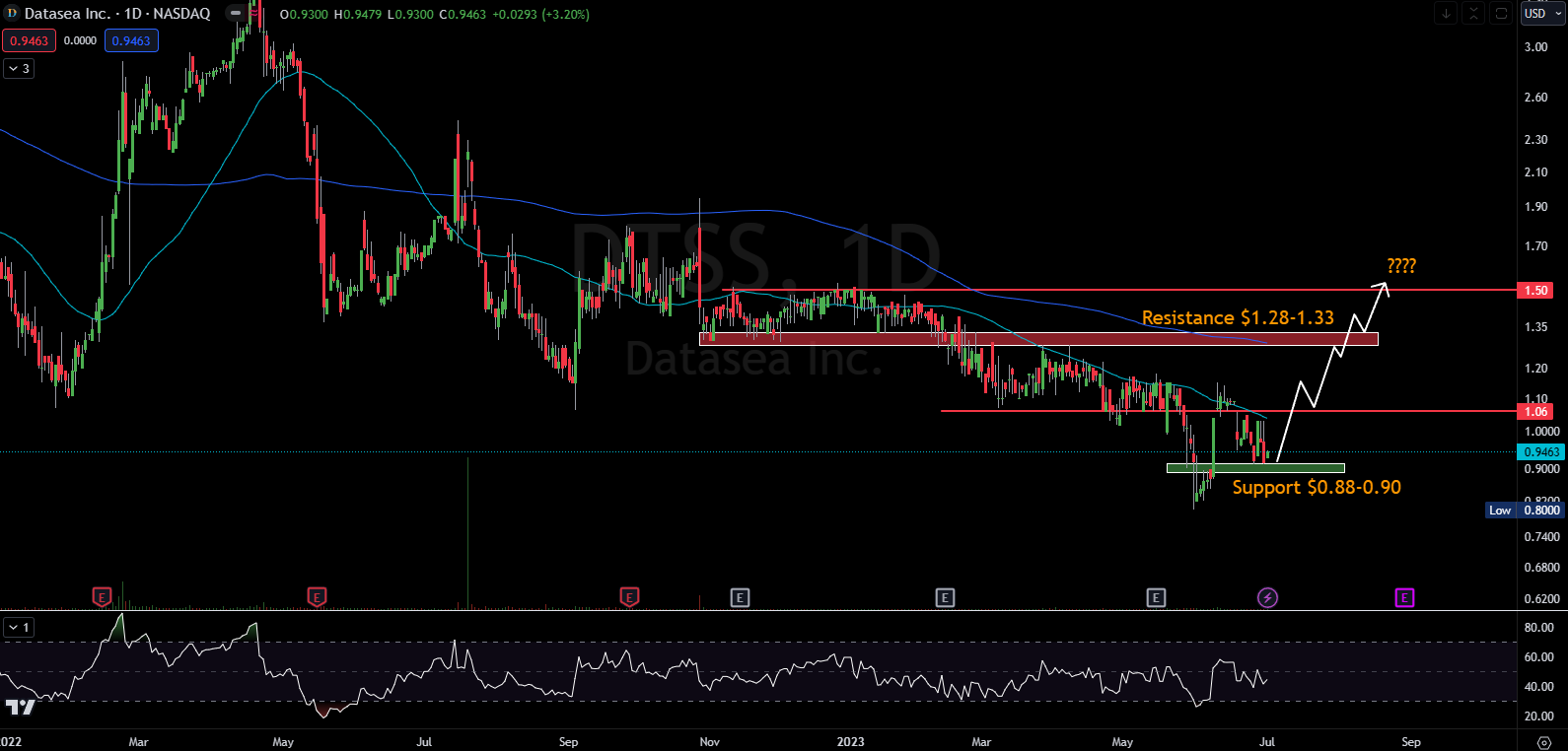Expand the 3 indicators legend

[x=19, y=68]
